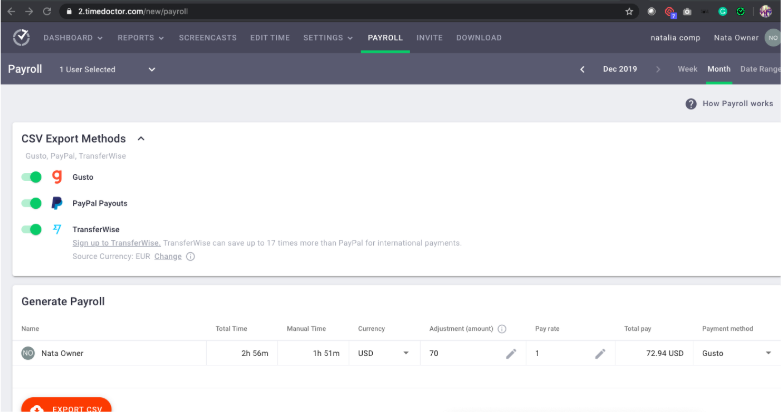The image size is (782, 413).
Task: Open the Gusto payment method dropdown
Action: 737,353
